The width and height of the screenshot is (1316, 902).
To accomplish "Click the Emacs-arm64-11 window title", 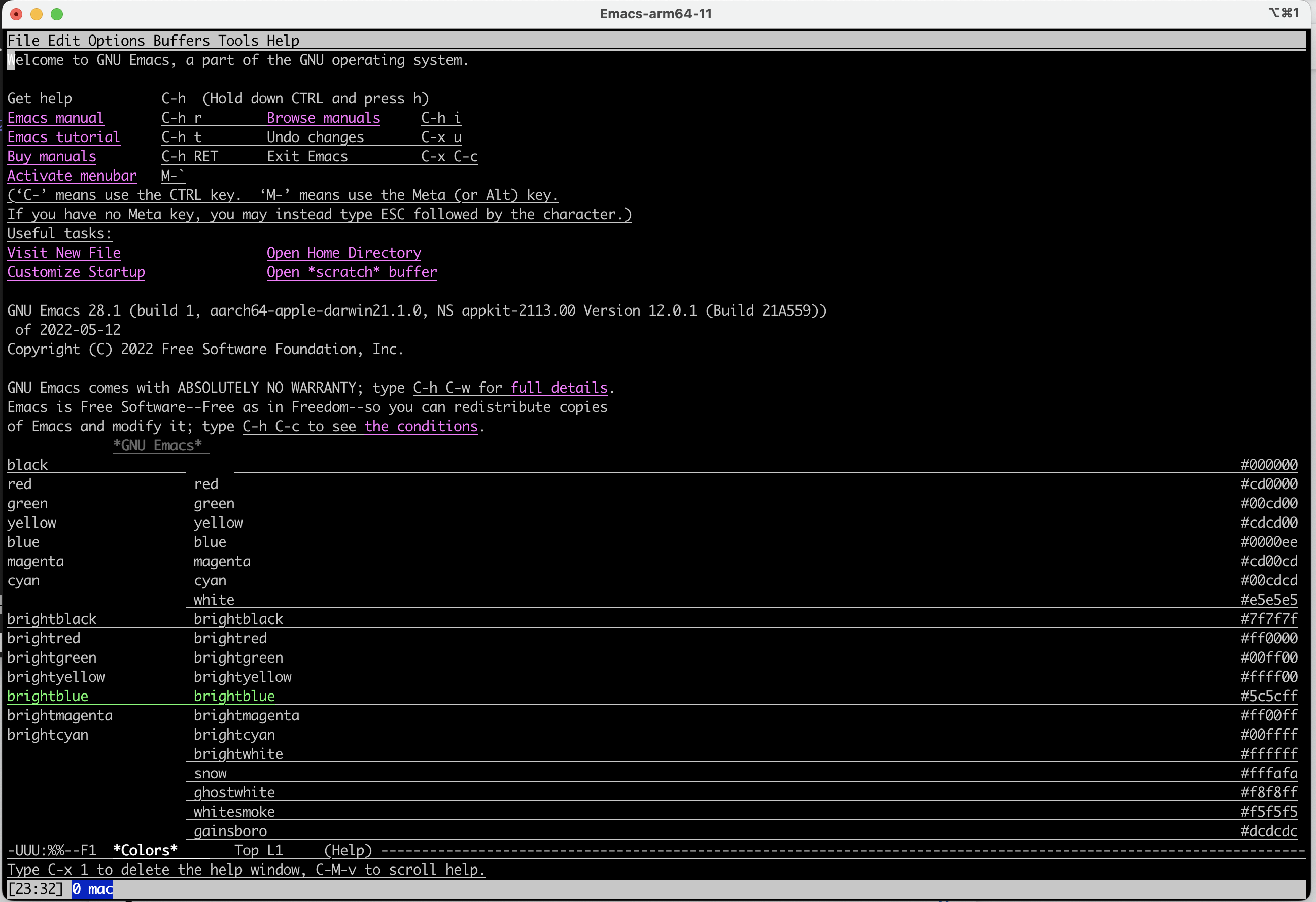I will click(x=656, y=14).
